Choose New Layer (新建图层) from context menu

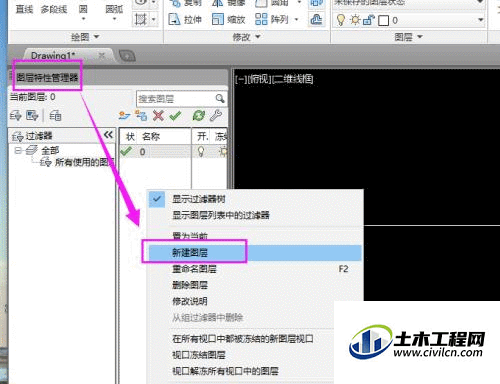tap(255, 253)
